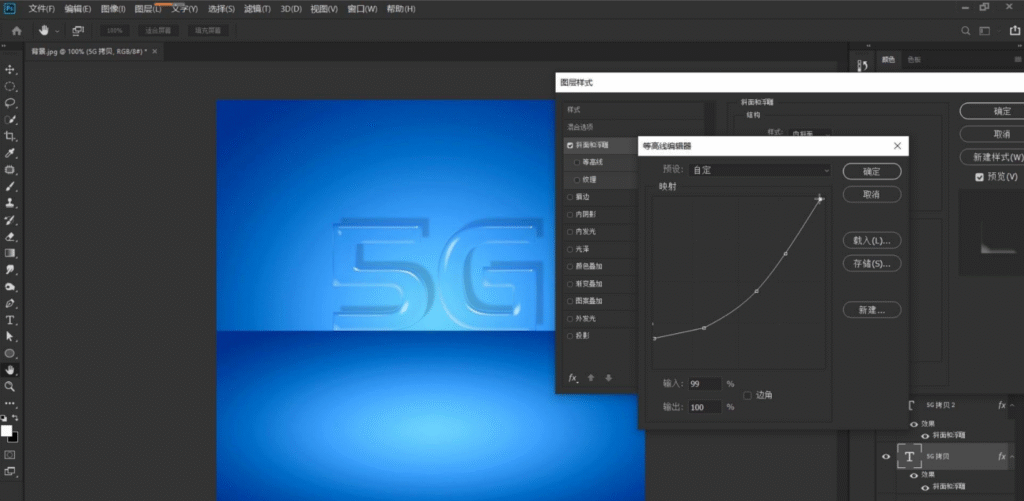The width and height of the screenshot is (1024, 501).
Task: Open the Preset (预设) dropdown showing 自定
Action: (760, 170)
